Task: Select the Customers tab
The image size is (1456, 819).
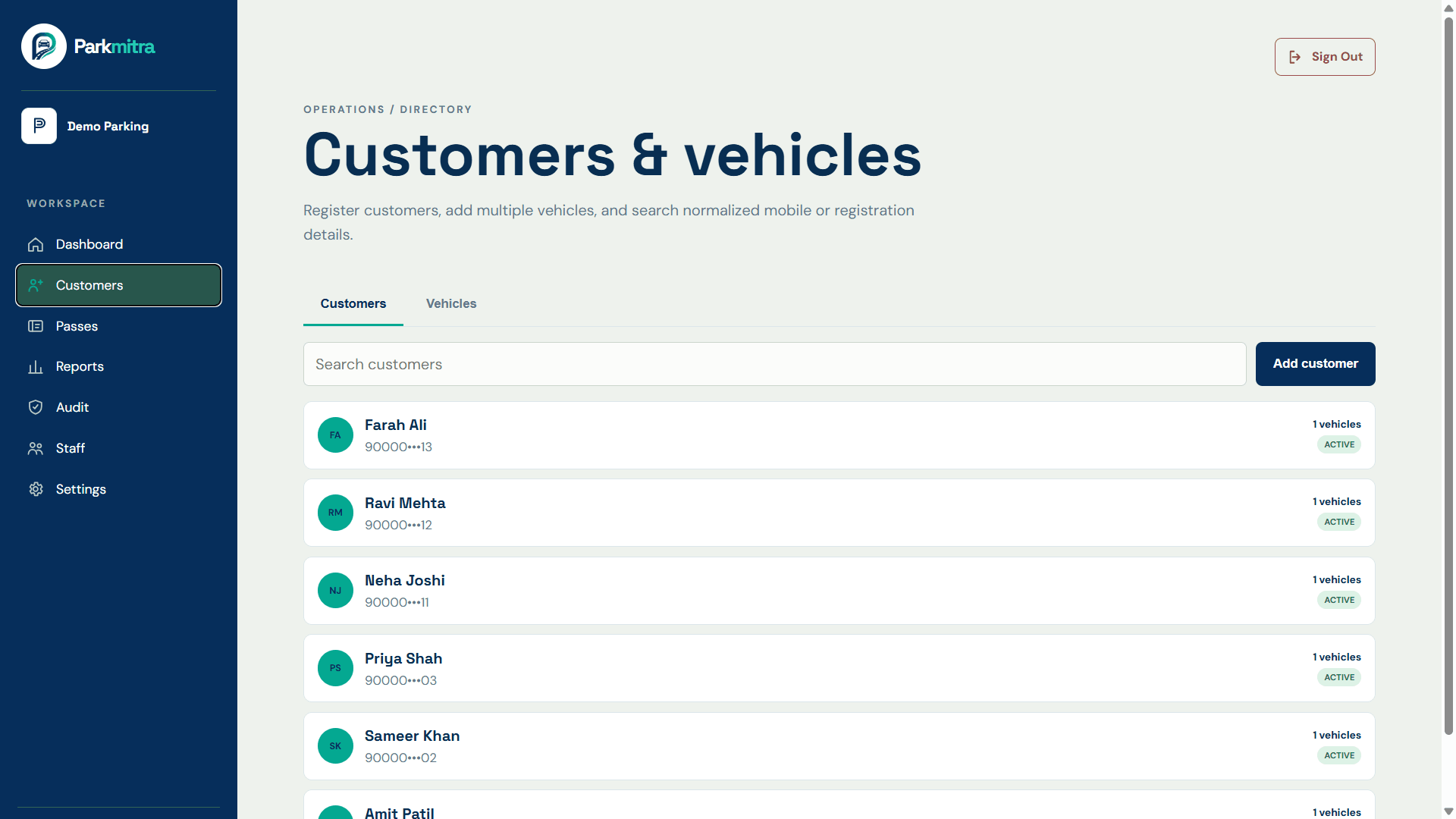Action: click(x=353, y=303)
